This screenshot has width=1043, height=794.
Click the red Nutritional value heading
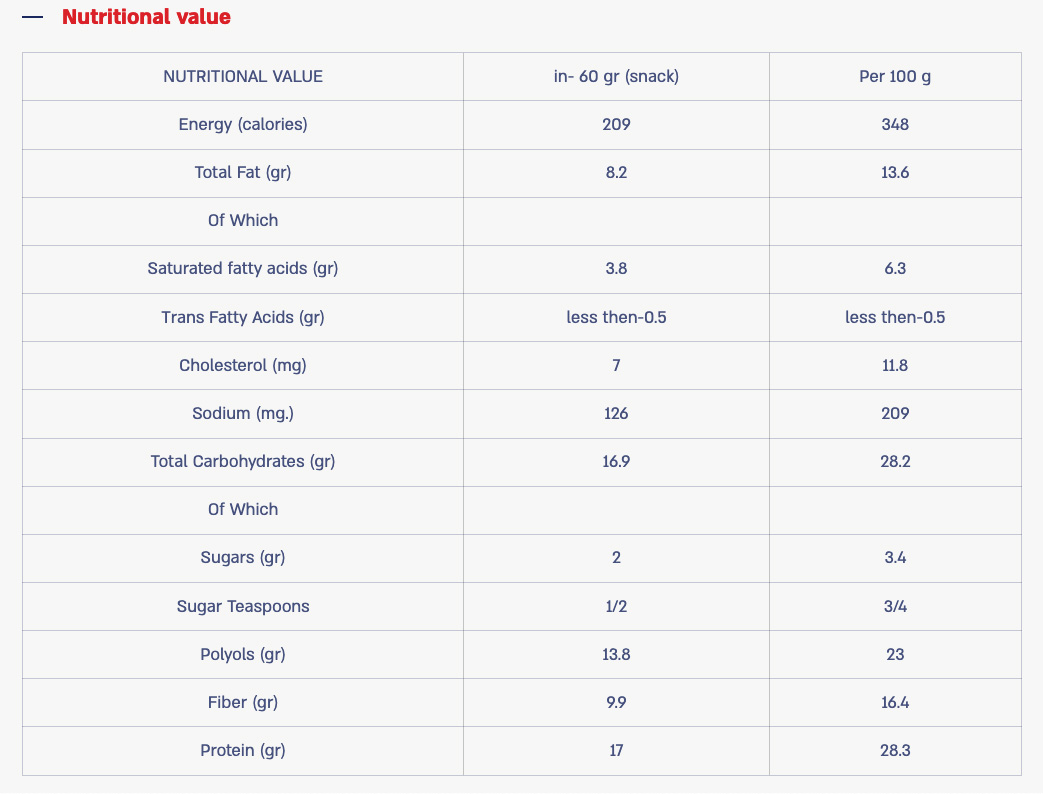click(x=146, y=17)
